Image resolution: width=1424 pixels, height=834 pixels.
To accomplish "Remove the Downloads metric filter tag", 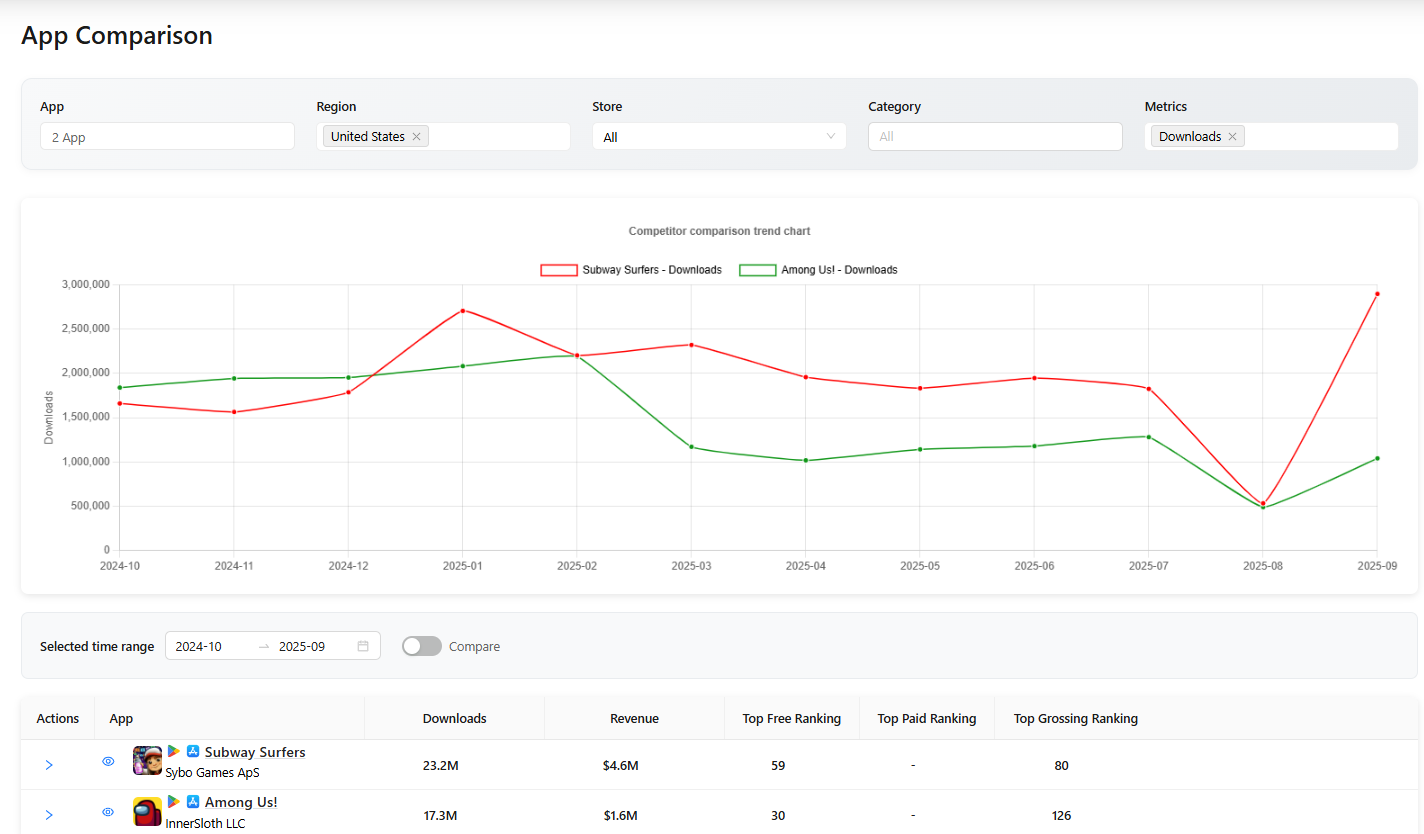I will [x=1233, y=136].
